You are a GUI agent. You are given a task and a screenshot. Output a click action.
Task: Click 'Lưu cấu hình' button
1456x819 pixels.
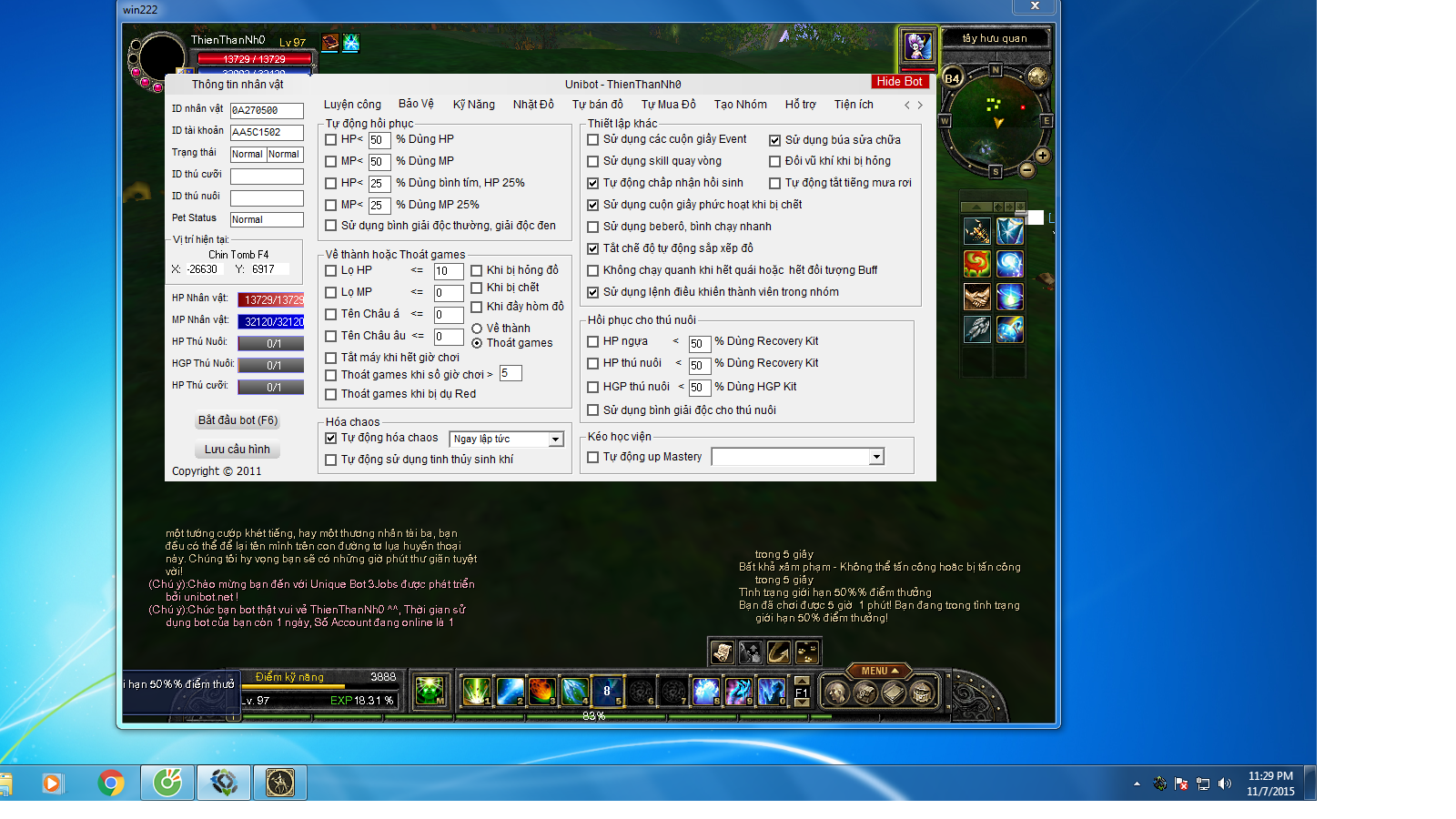coord(238,450)
